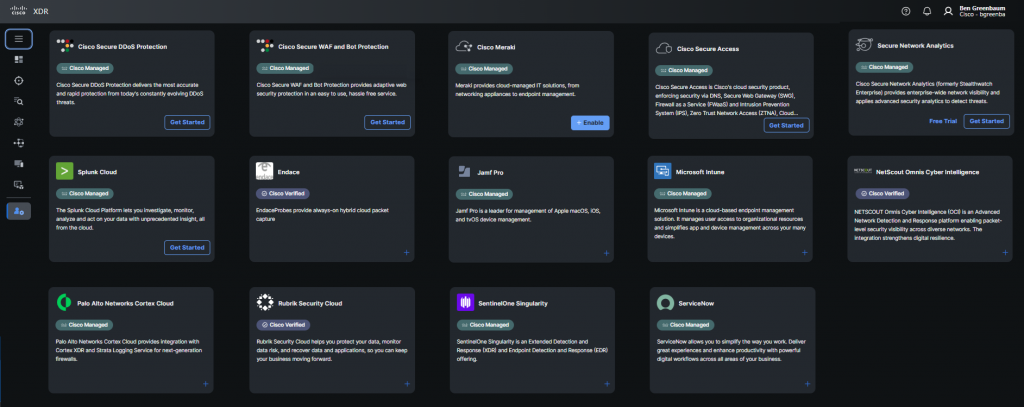Open the dashboard grid icon in sidebar
The height and width of the screenshot is (407, 1024).
(x=18, y=60)
